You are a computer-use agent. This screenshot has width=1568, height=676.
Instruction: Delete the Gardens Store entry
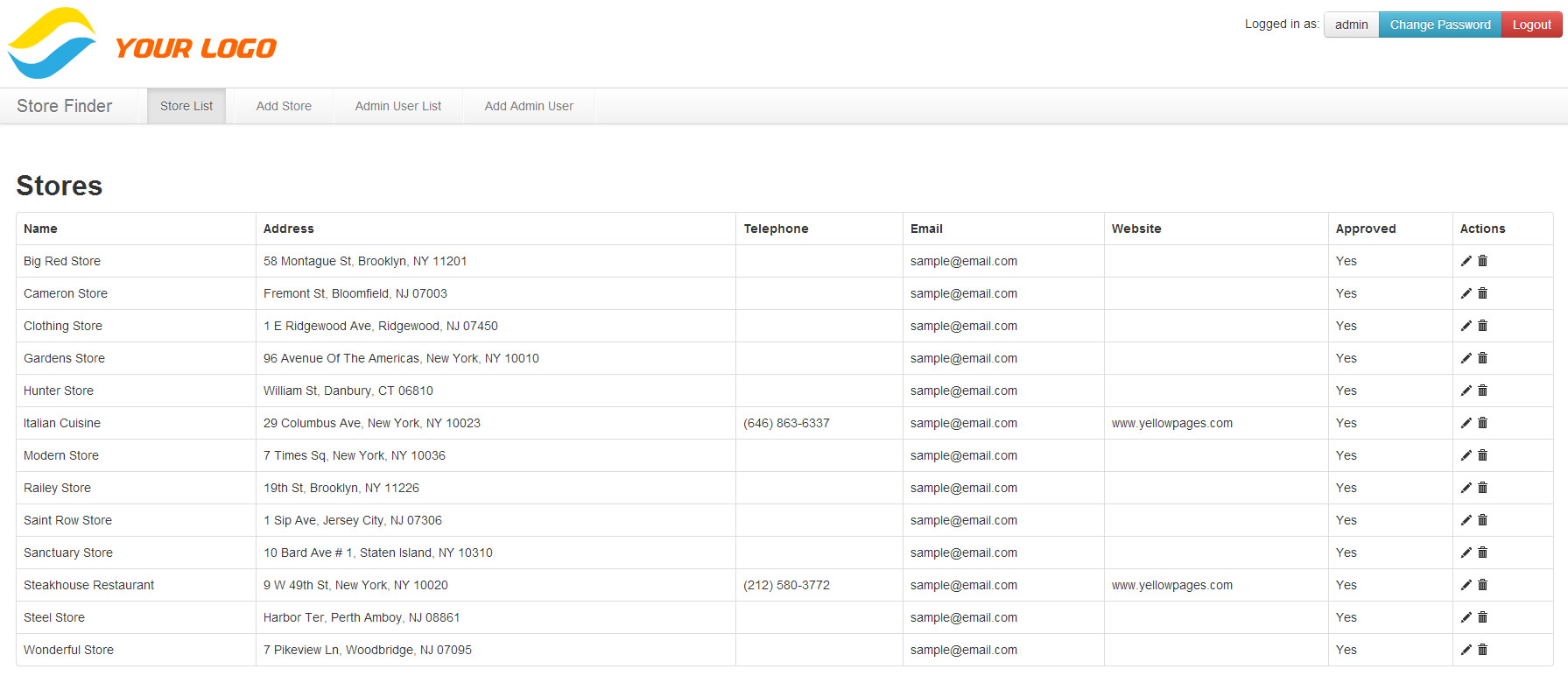(x=1483, y=358)
